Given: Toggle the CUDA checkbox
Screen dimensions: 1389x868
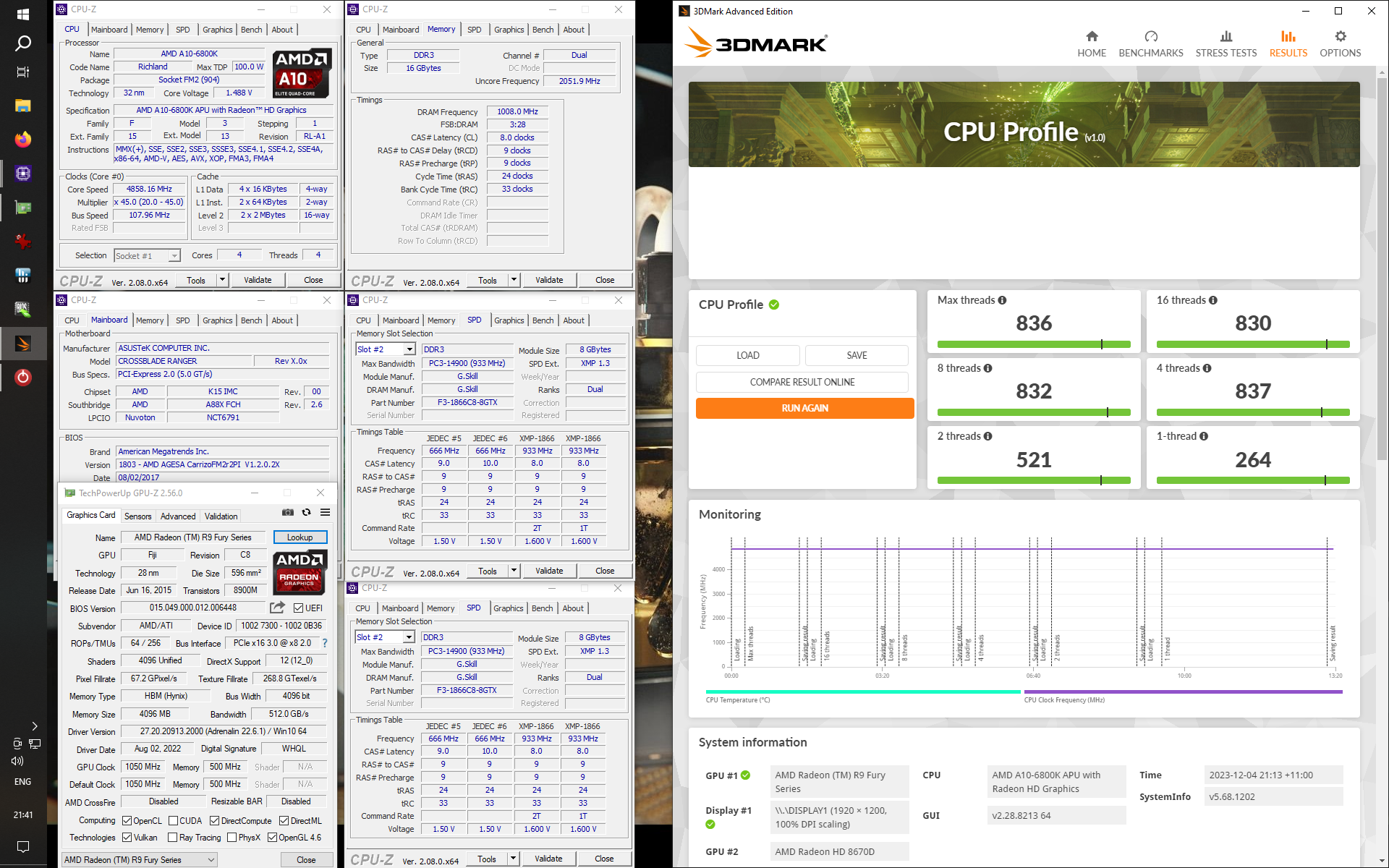Looking at the screenshot, I should point(174,821).
